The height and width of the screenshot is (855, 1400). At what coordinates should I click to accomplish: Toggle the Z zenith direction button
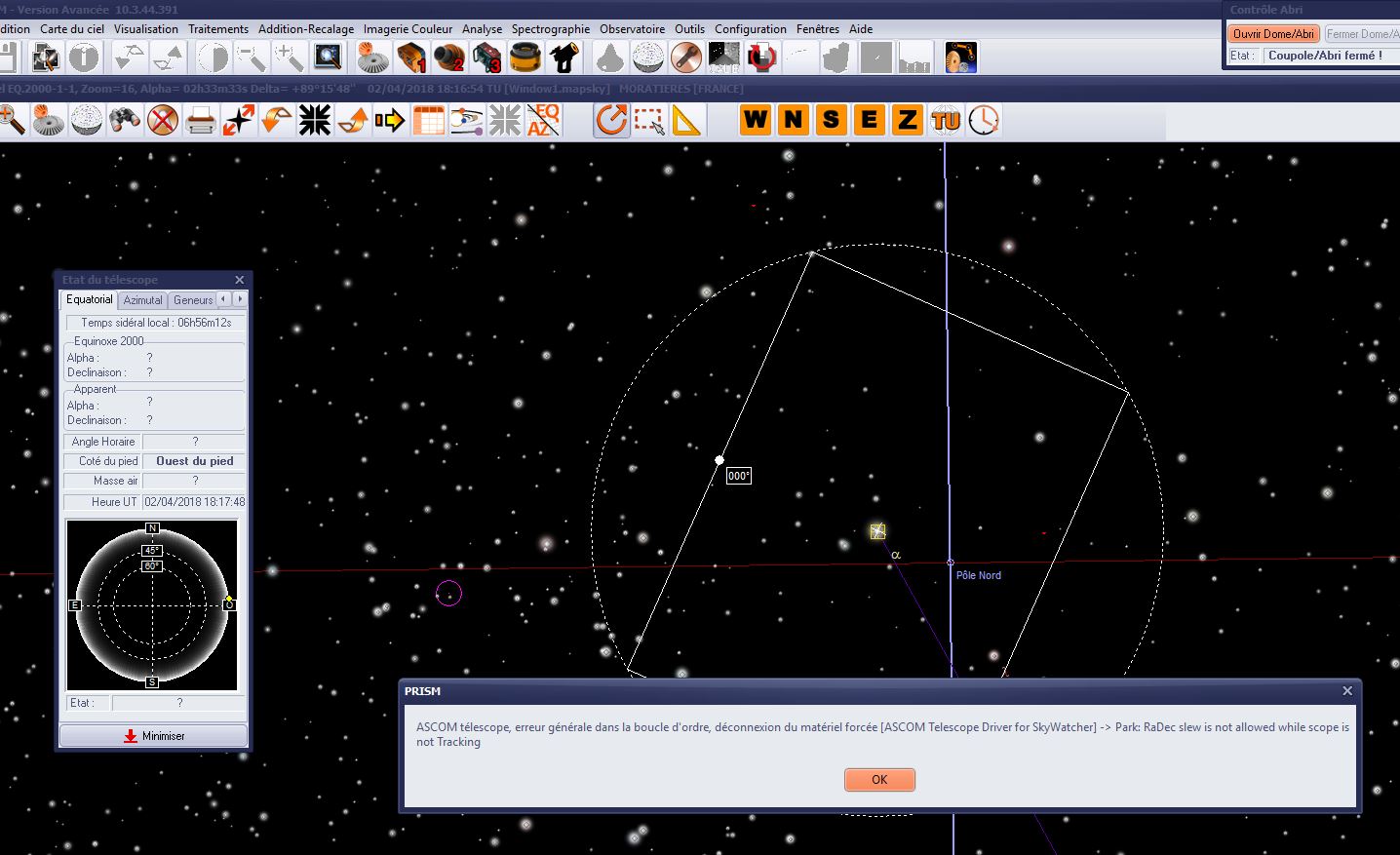[908, 120]
